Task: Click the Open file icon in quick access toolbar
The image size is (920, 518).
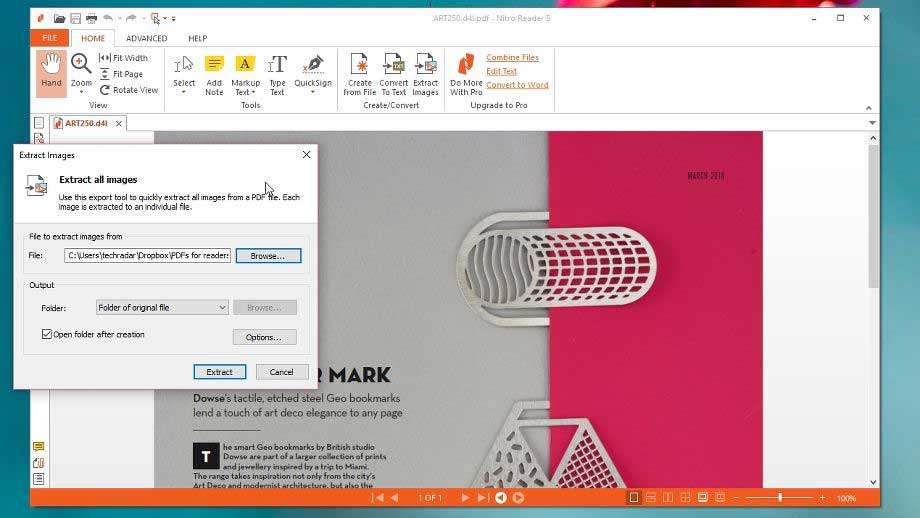Action: click(x=59, y=19)
